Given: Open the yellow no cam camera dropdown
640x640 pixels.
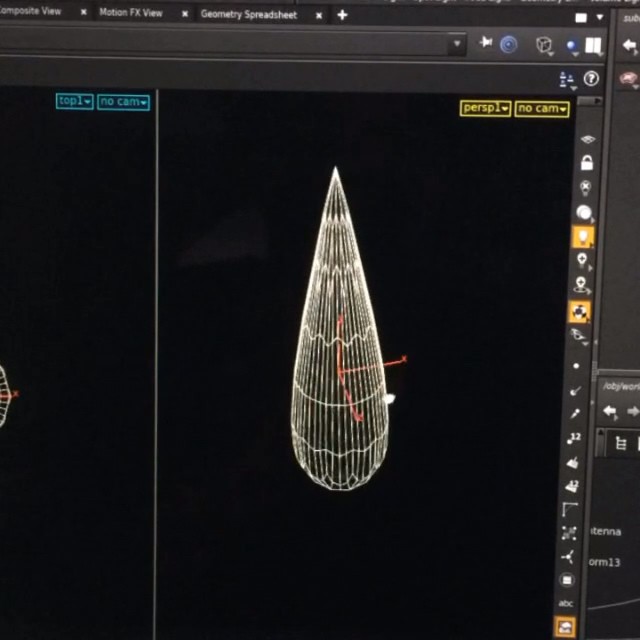Looking at the screenshot, I should click(x=541, y=108).
